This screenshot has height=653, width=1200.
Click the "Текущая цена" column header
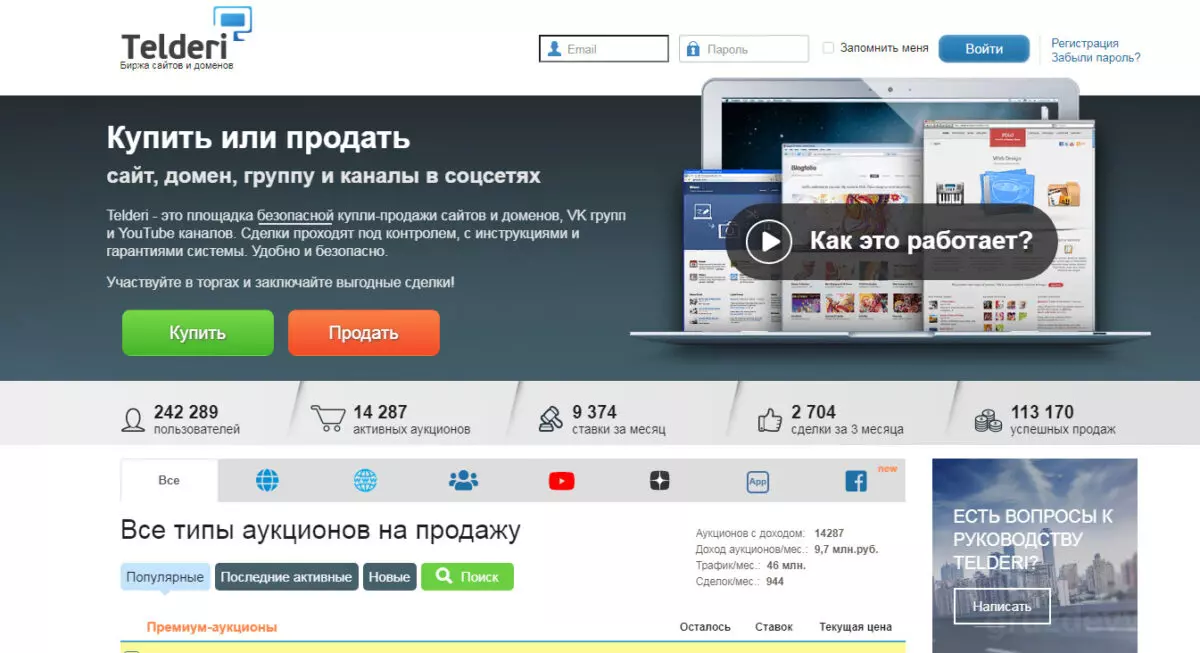(855, 627)
